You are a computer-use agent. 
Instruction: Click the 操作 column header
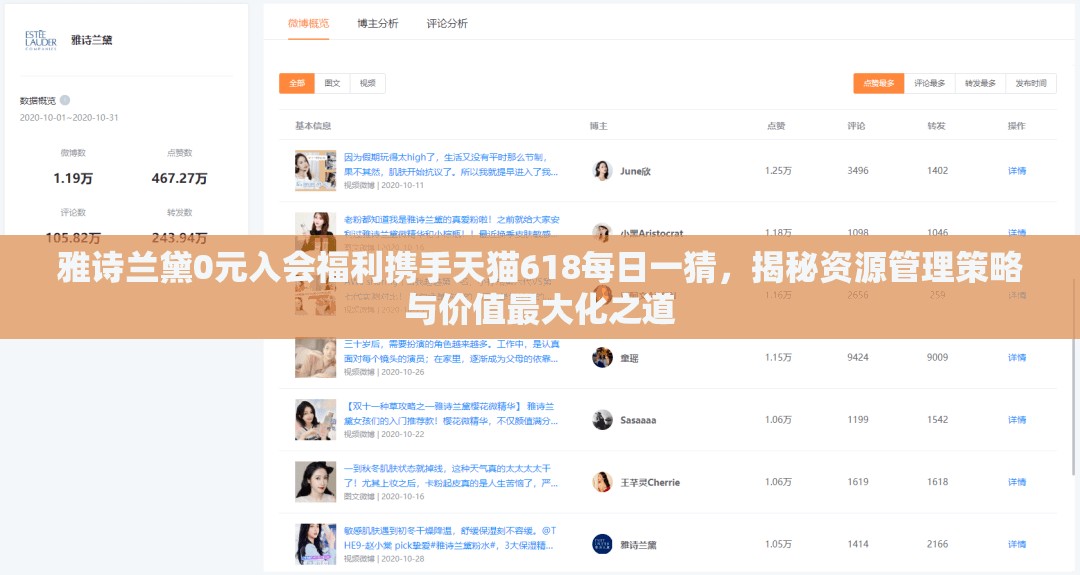click(1016, 126)
